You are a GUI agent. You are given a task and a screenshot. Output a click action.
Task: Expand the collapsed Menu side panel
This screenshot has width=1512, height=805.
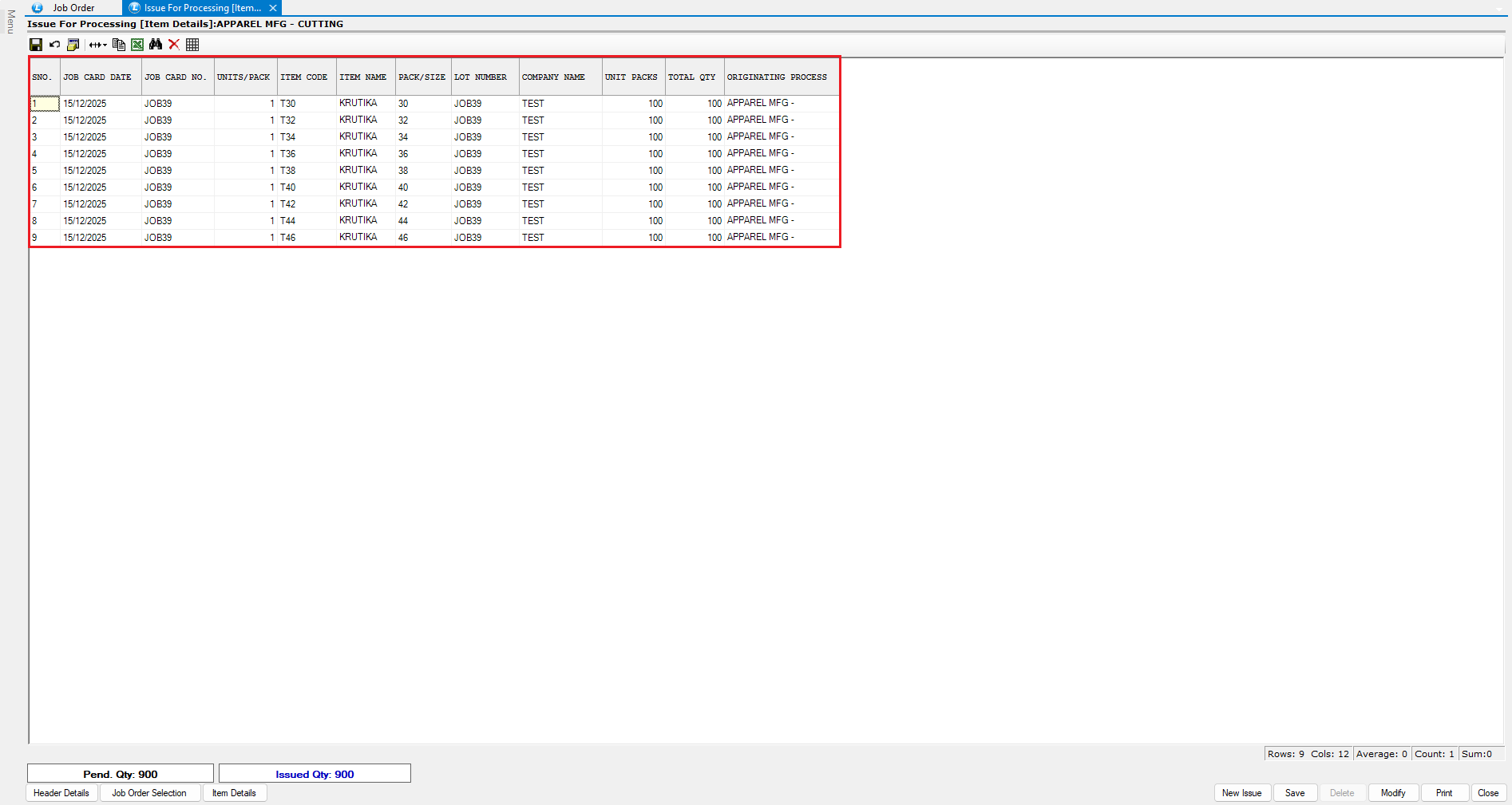(x=10, y=22)
